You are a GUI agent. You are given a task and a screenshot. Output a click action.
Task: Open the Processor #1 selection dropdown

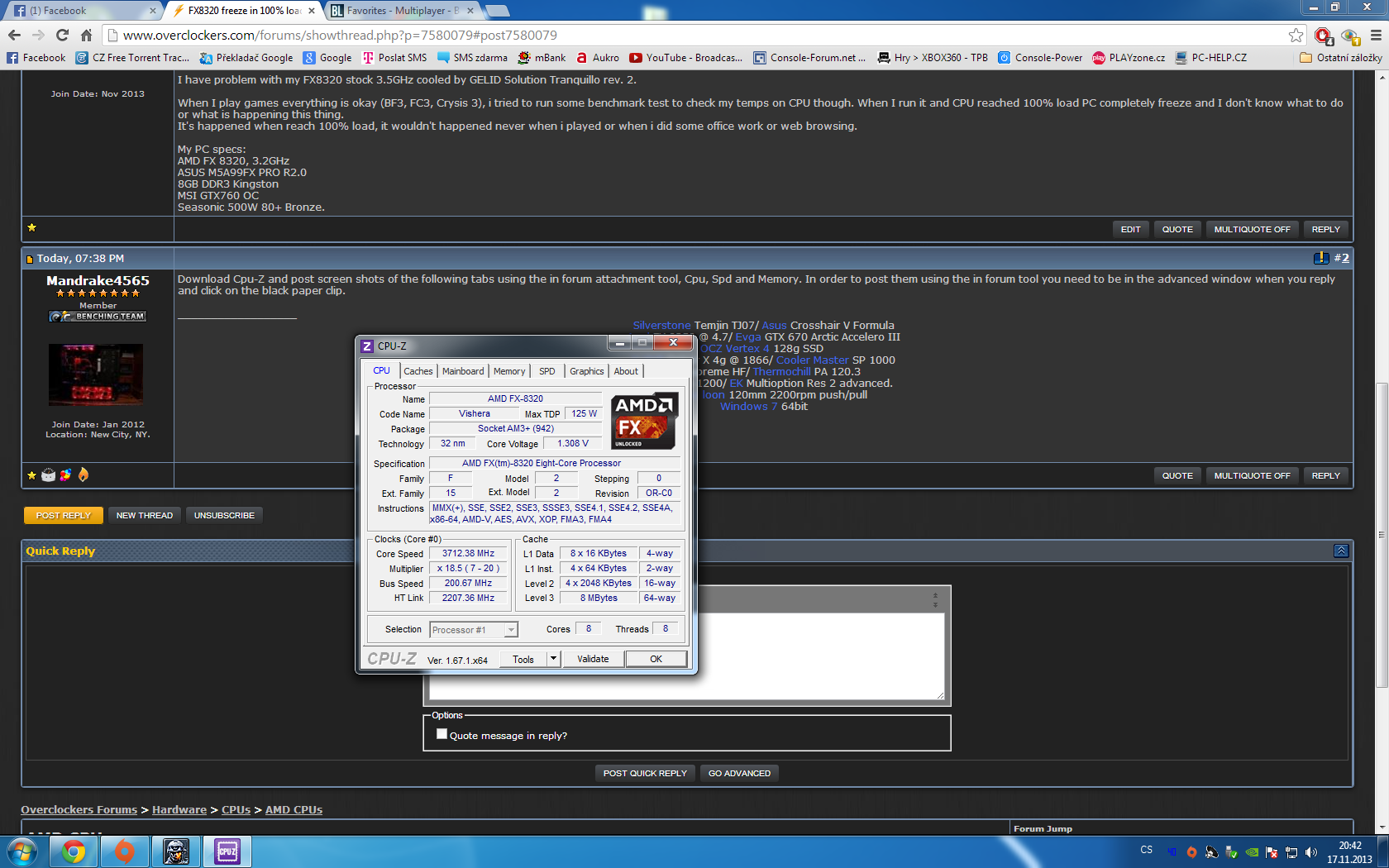pos(474,630)
